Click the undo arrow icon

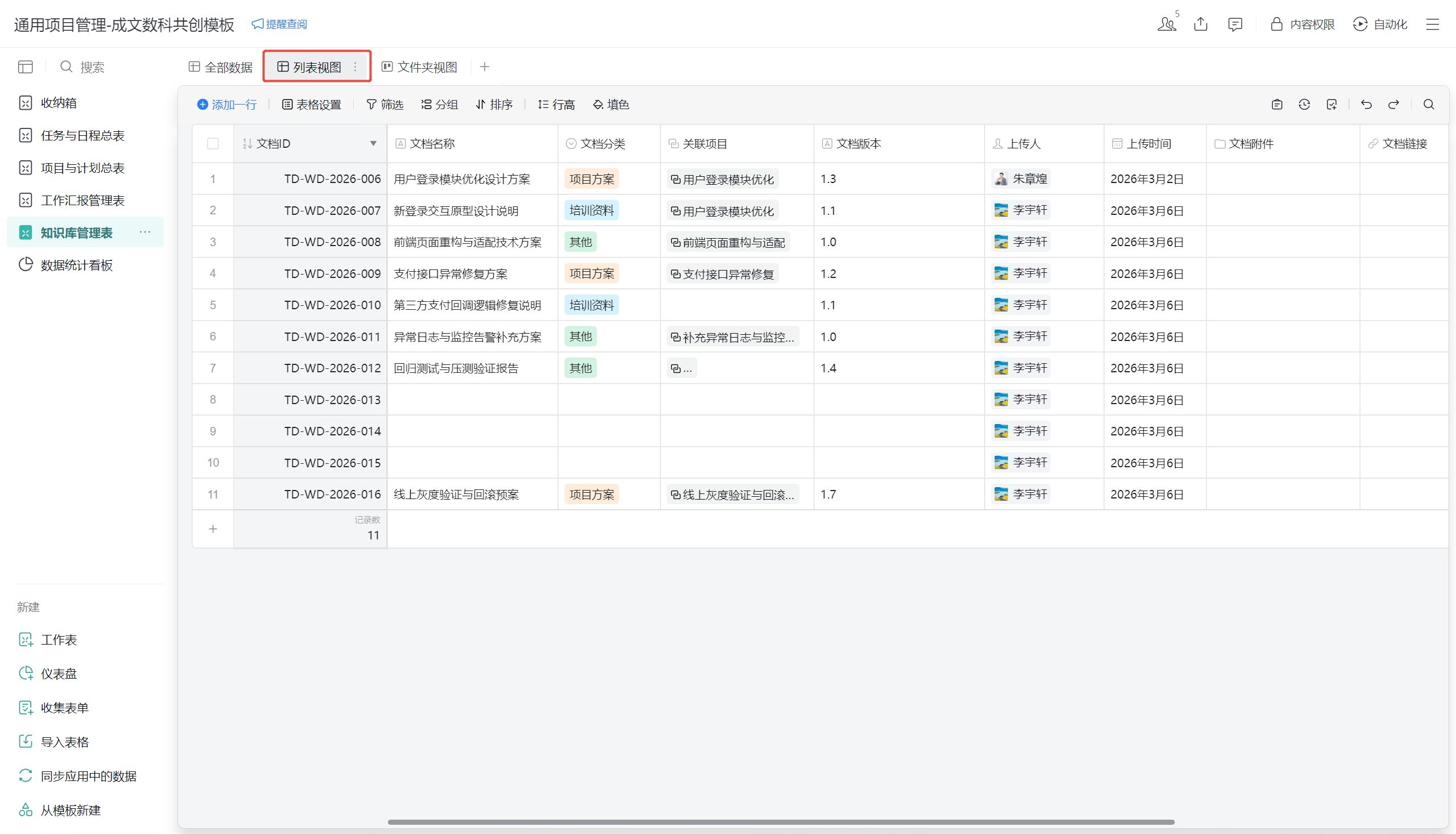(1366, 105)
